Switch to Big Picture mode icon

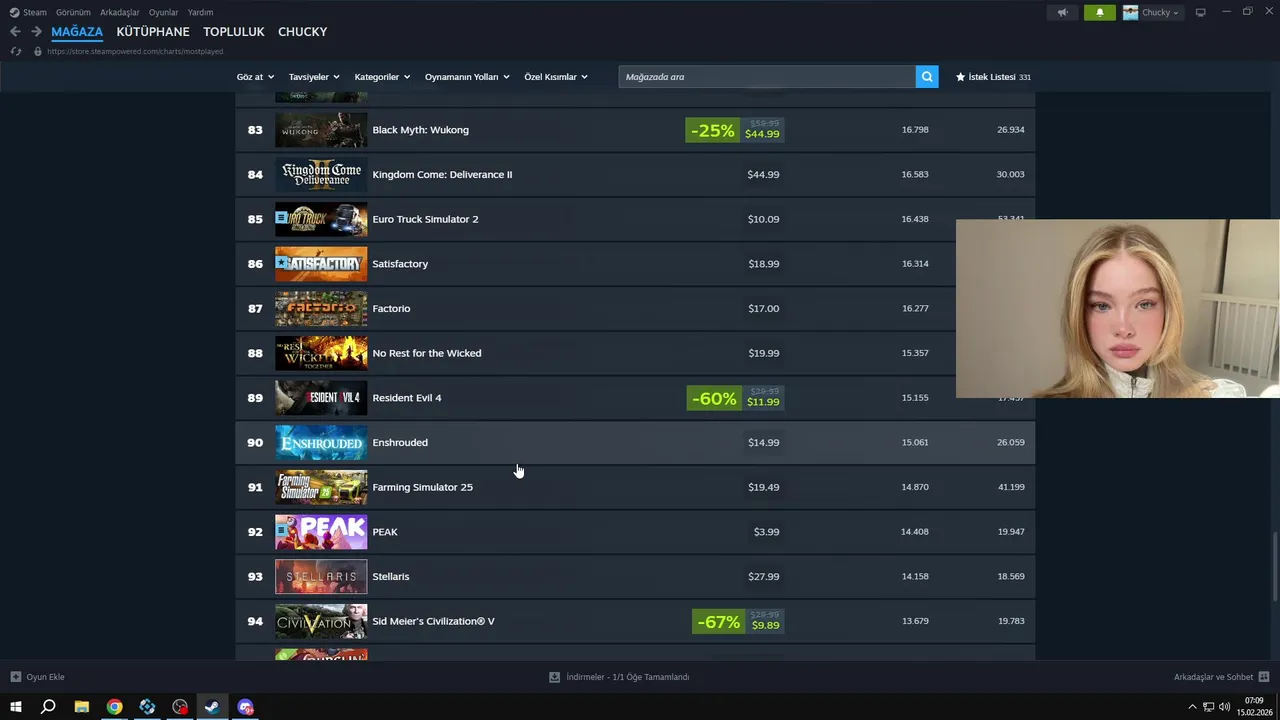coord(1201,12)
